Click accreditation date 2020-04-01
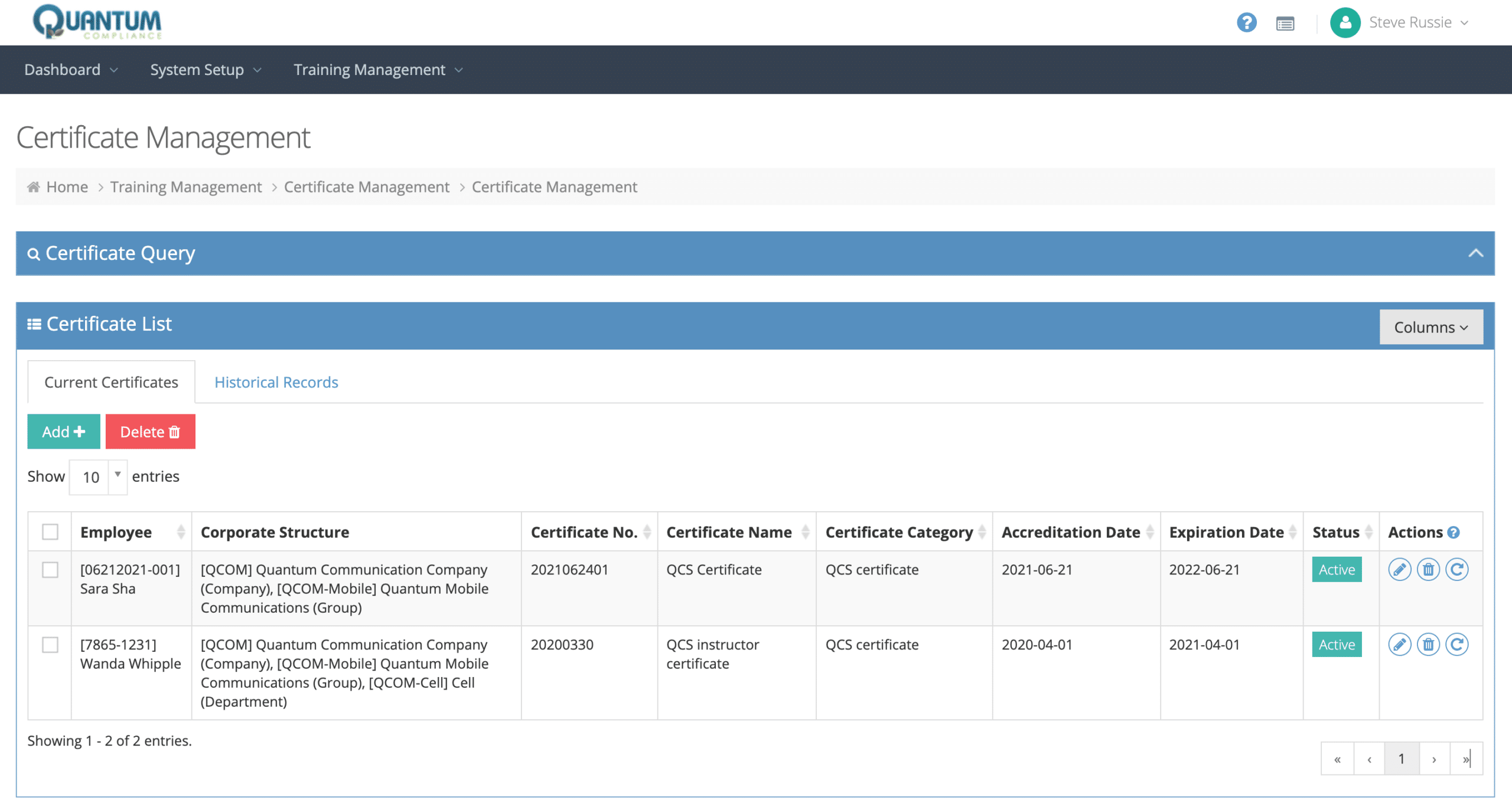This screenshot has width=1512, height=807. click(1037, 645)
